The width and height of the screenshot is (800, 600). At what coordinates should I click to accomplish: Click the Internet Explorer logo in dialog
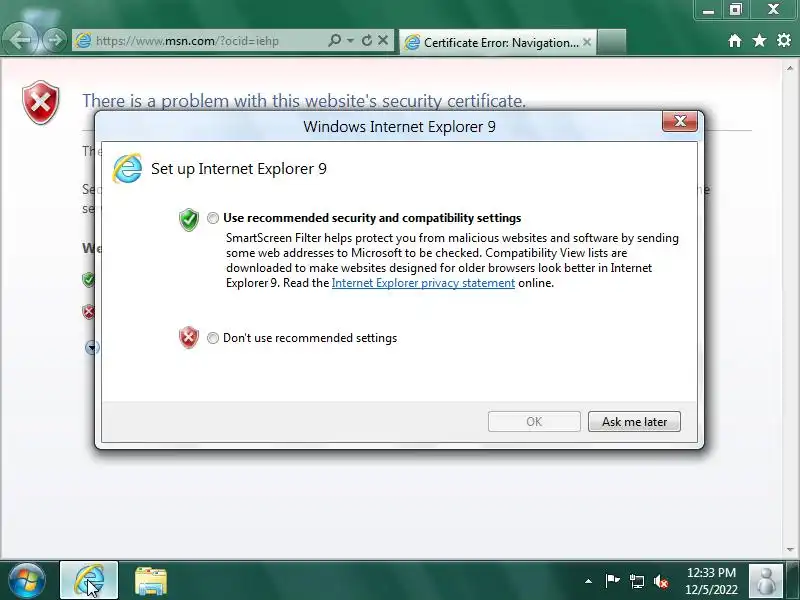coord(127,168)
